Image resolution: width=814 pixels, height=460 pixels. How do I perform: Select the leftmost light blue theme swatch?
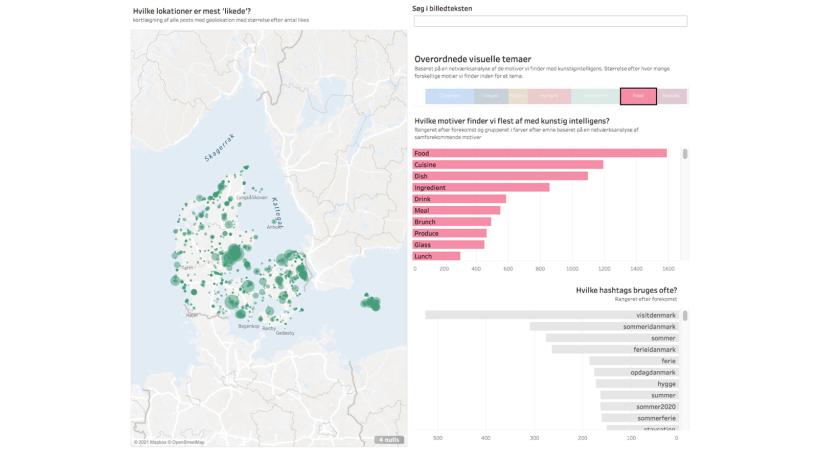pos(449,96)
